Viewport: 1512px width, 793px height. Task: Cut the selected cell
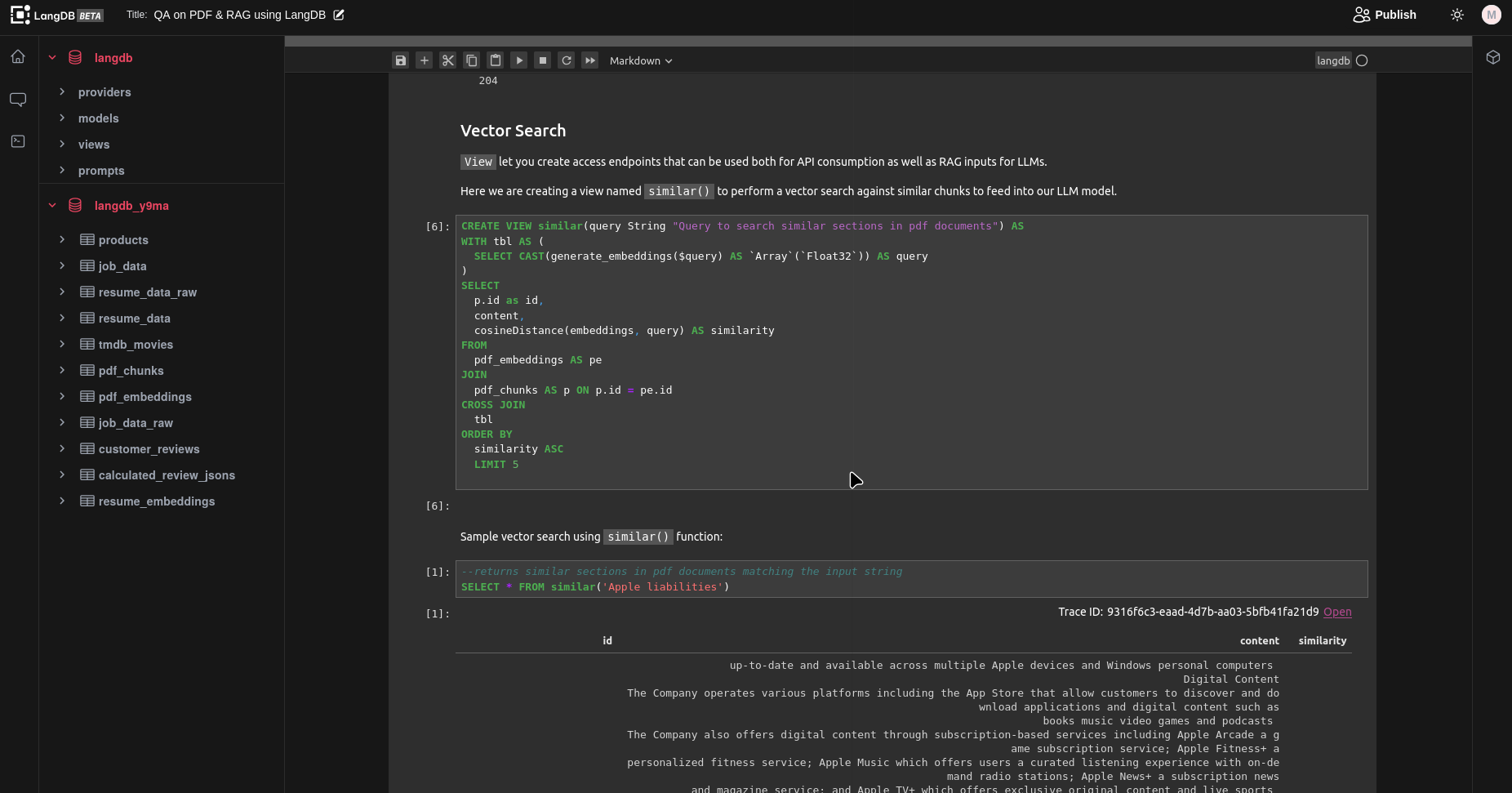coord(447,60)
